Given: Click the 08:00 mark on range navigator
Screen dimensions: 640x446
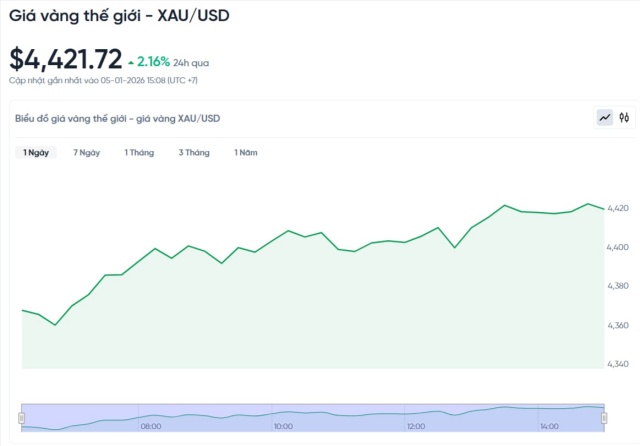Looking at the screenshot, I should pyautogui.click(x=151, y=426).
